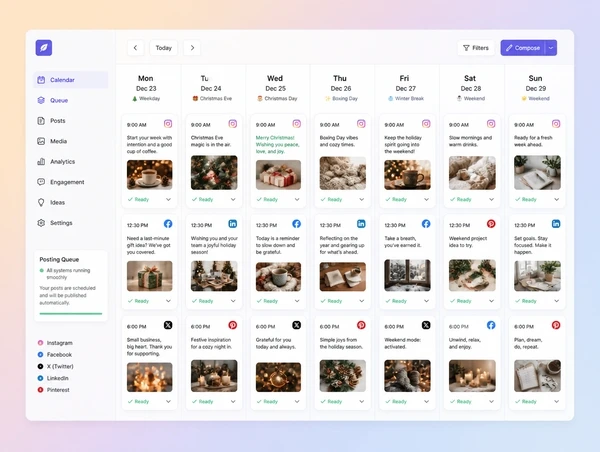Image resolution: width=600 pixels, height=452 pixels.
Task: Click Ready status on Sat 6:00 PM post
Action: (x=460, y=401)
